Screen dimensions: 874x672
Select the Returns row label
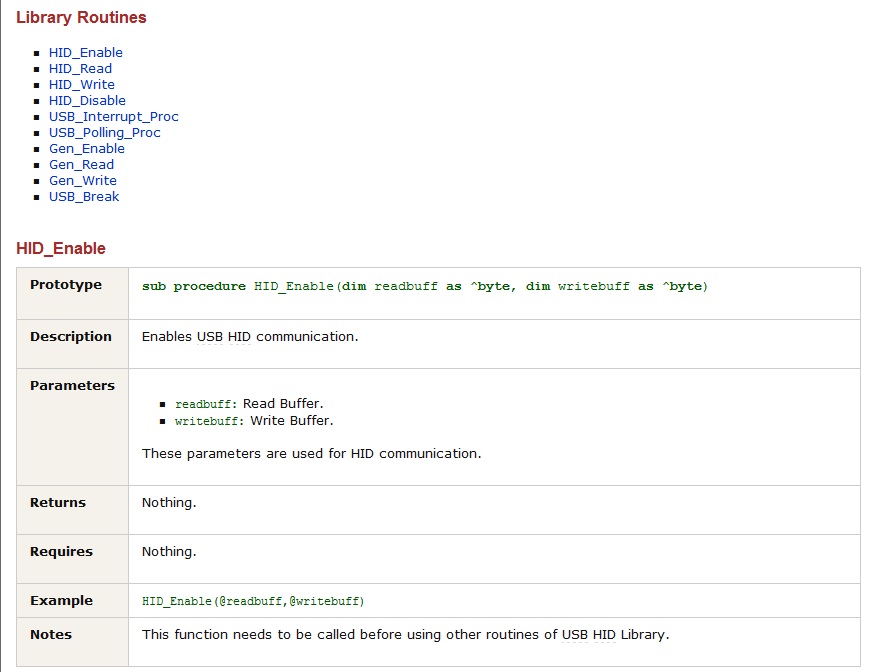pos(58,503)
